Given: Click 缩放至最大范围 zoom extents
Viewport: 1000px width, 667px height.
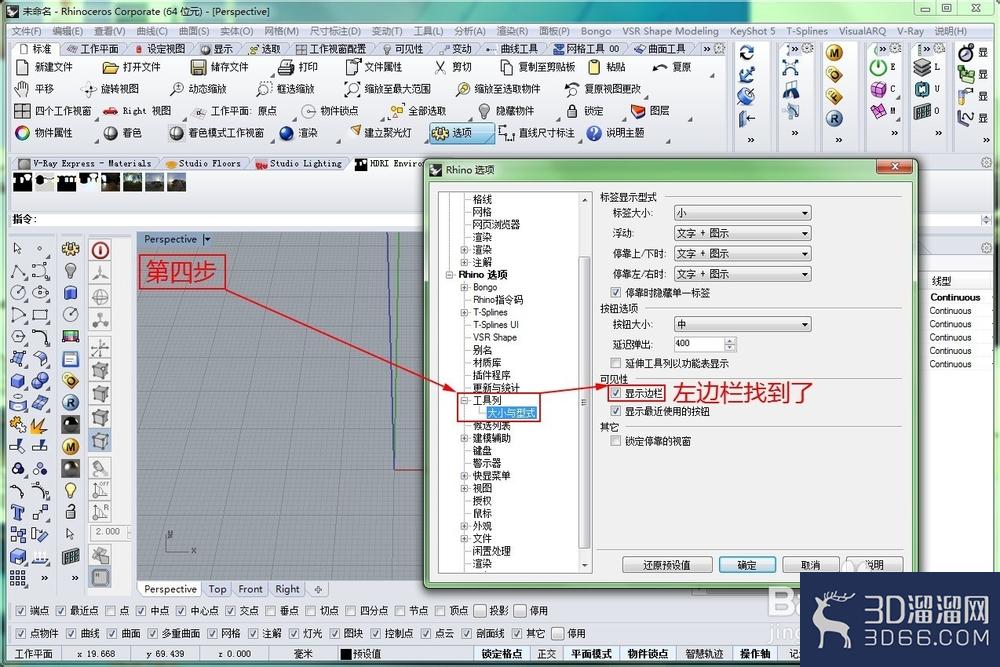Looking at the screenshot, I should (x=352, y=89).
